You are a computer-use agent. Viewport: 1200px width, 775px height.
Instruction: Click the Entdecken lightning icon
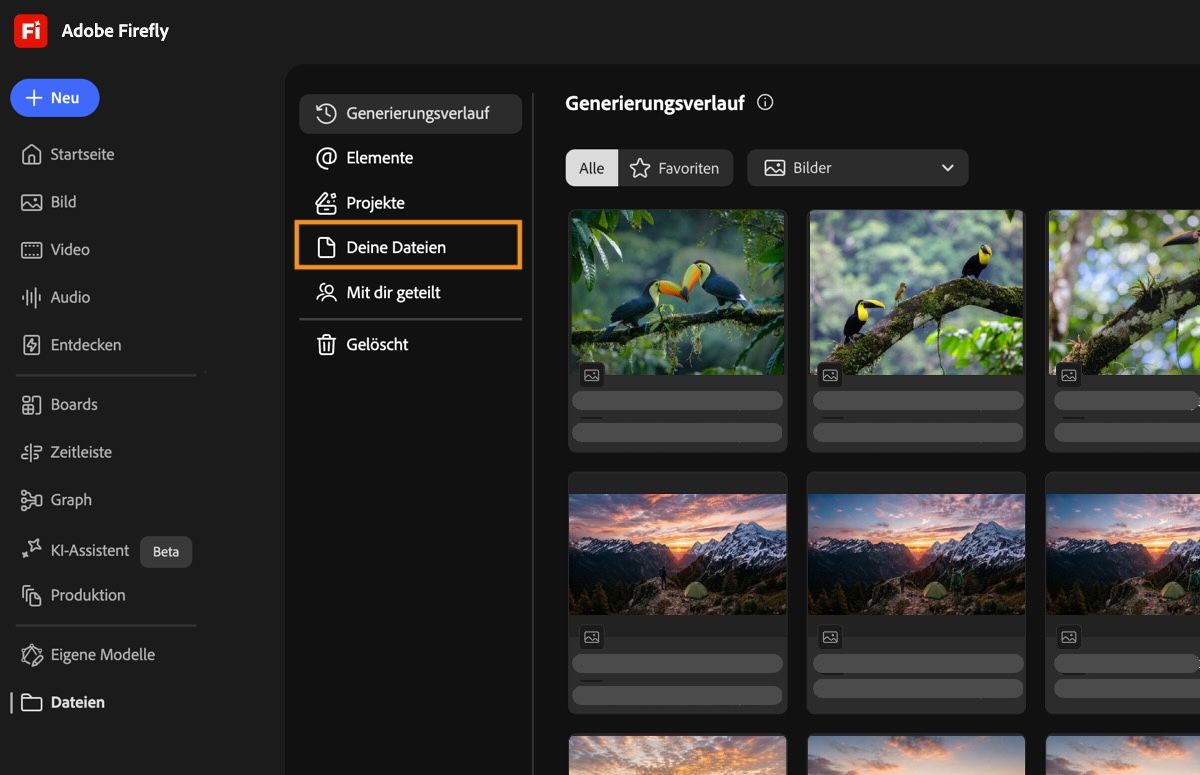[x=32, y=345]
